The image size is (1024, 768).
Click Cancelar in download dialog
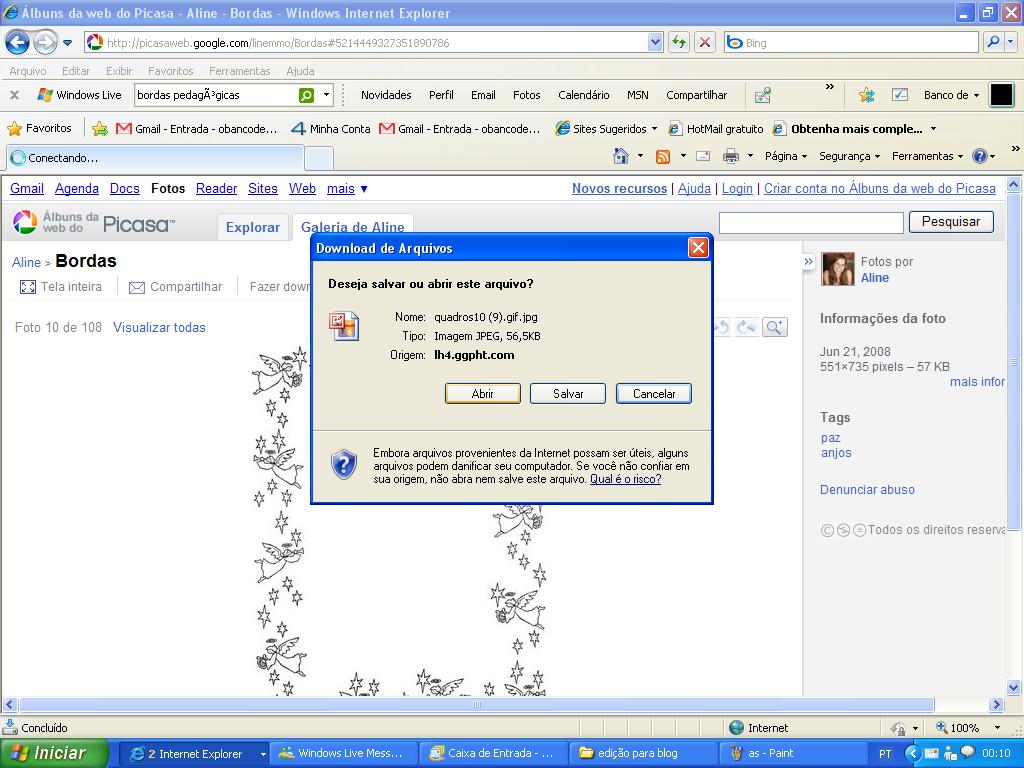[654, 394]
